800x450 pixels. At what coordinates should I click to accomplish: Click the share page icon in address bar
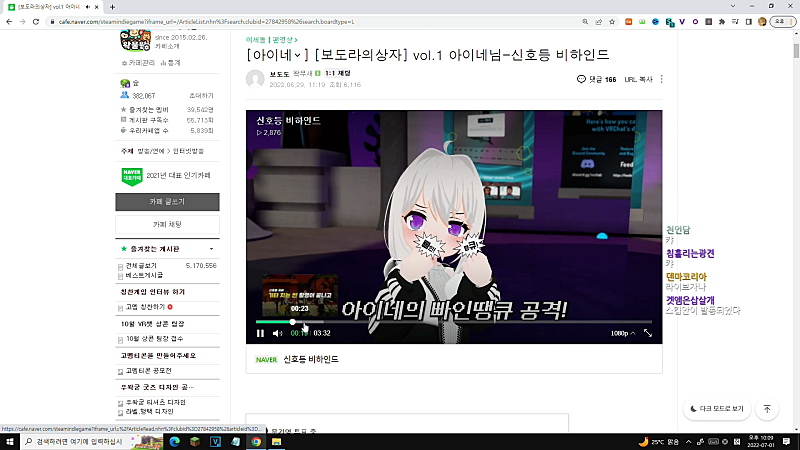coord(598,22)
